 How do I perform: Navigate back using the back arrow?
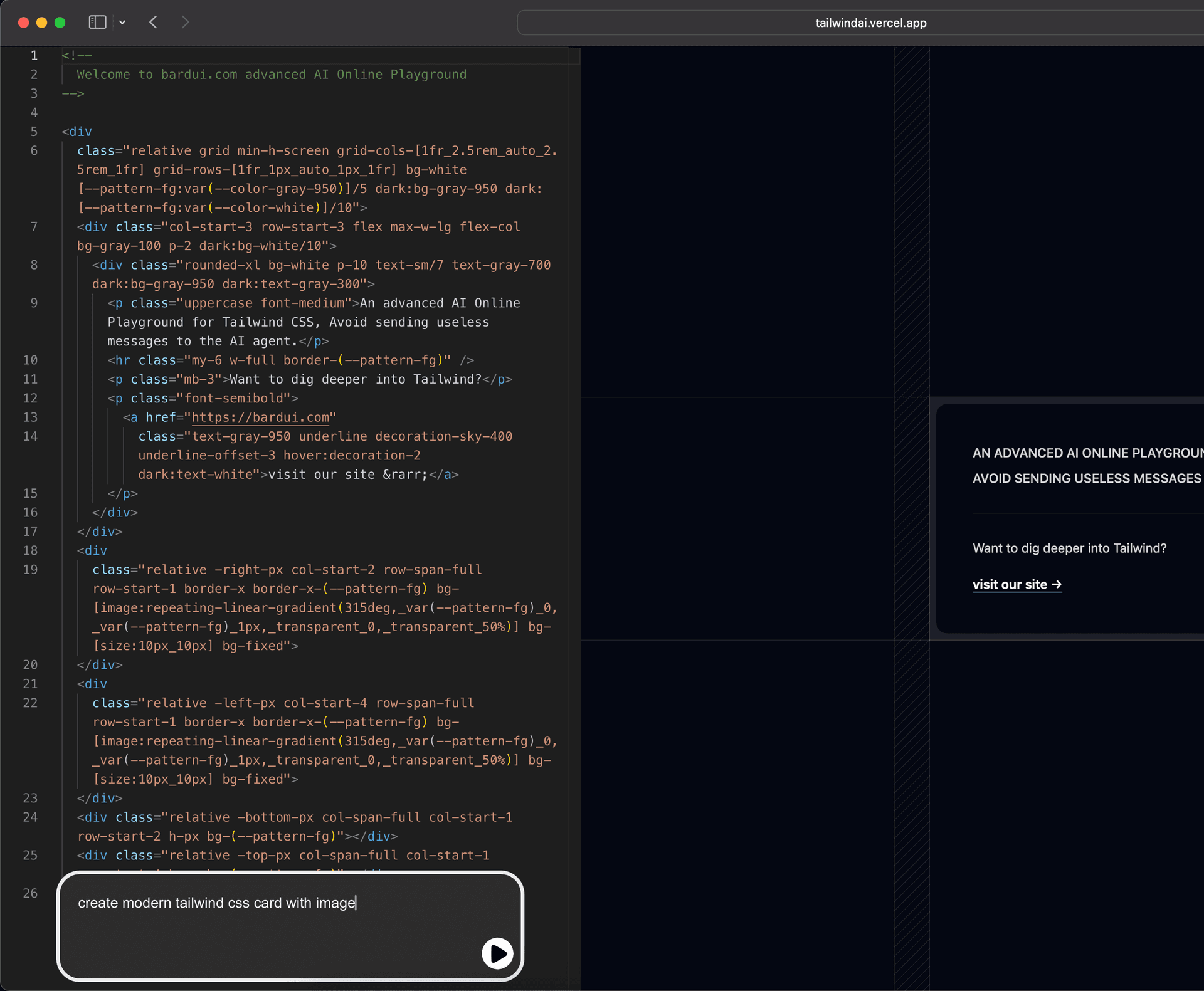(x=154, y=22)
